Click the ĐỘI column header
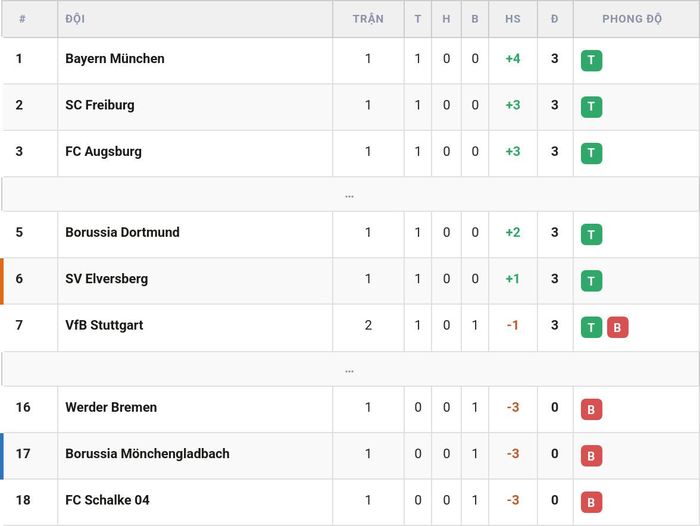 pyautogui.click(x=75, y=19)
